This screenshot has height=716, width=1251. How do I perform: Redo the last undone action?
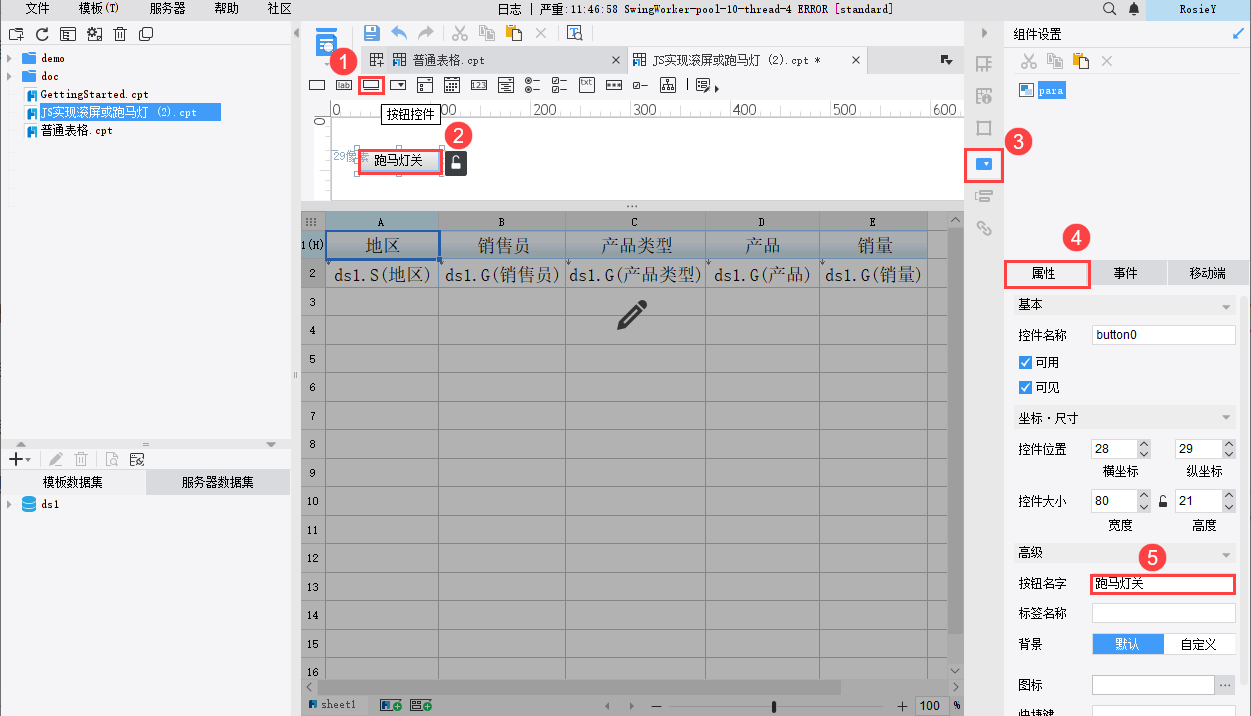coord(425,33)
